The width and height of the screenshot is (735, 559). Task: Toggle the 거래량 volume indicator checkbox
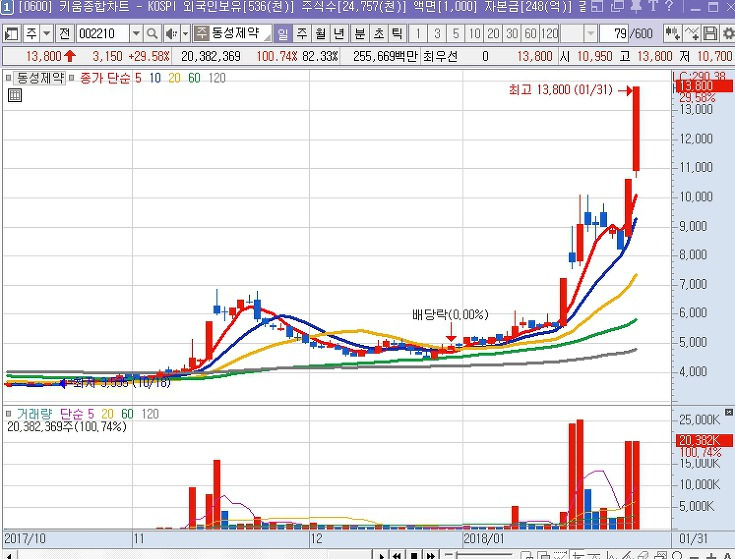click(x=8, y=414)
